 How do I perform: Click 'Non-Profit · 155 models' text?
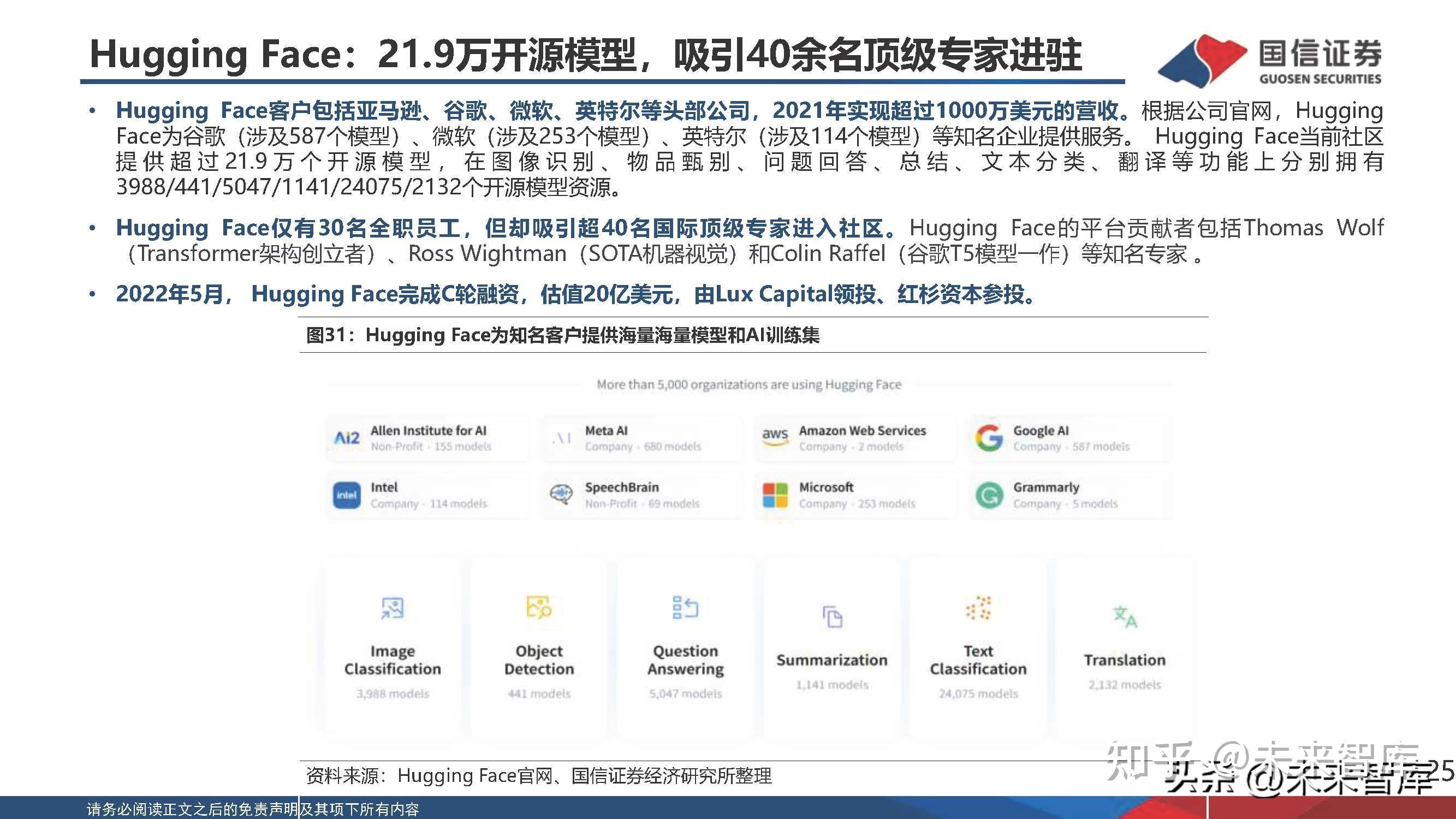(431, 447)
